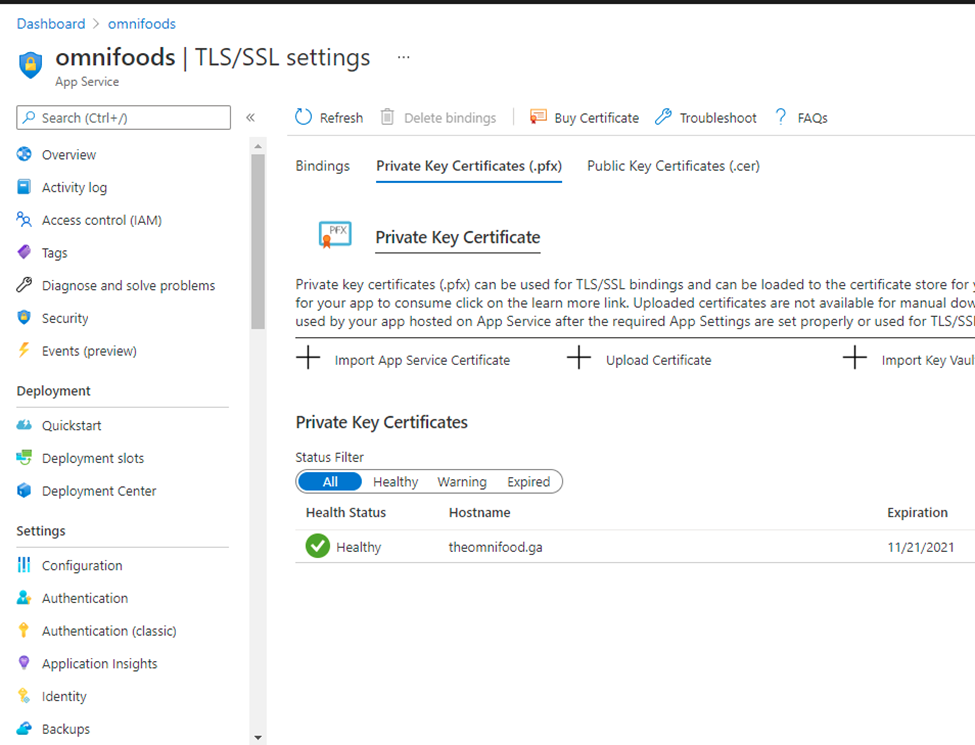Click sidebar scroll down arrow
Viewport: 975px width, 745px height.
258,738
